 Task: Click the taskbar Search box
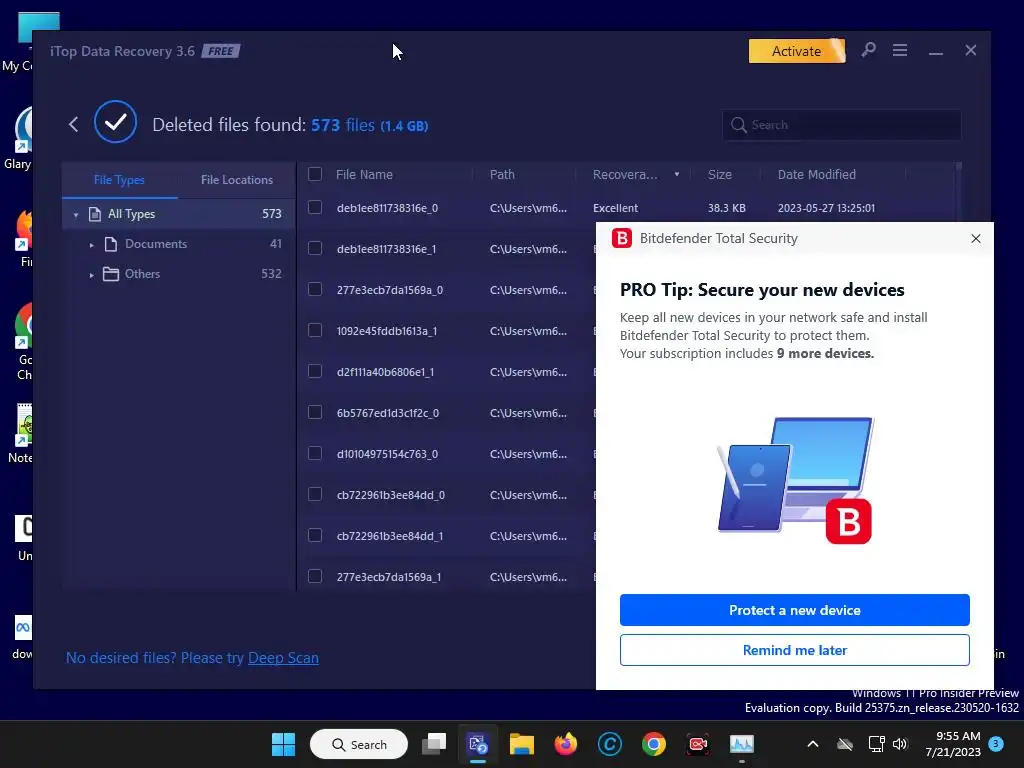tap(359, 744)
